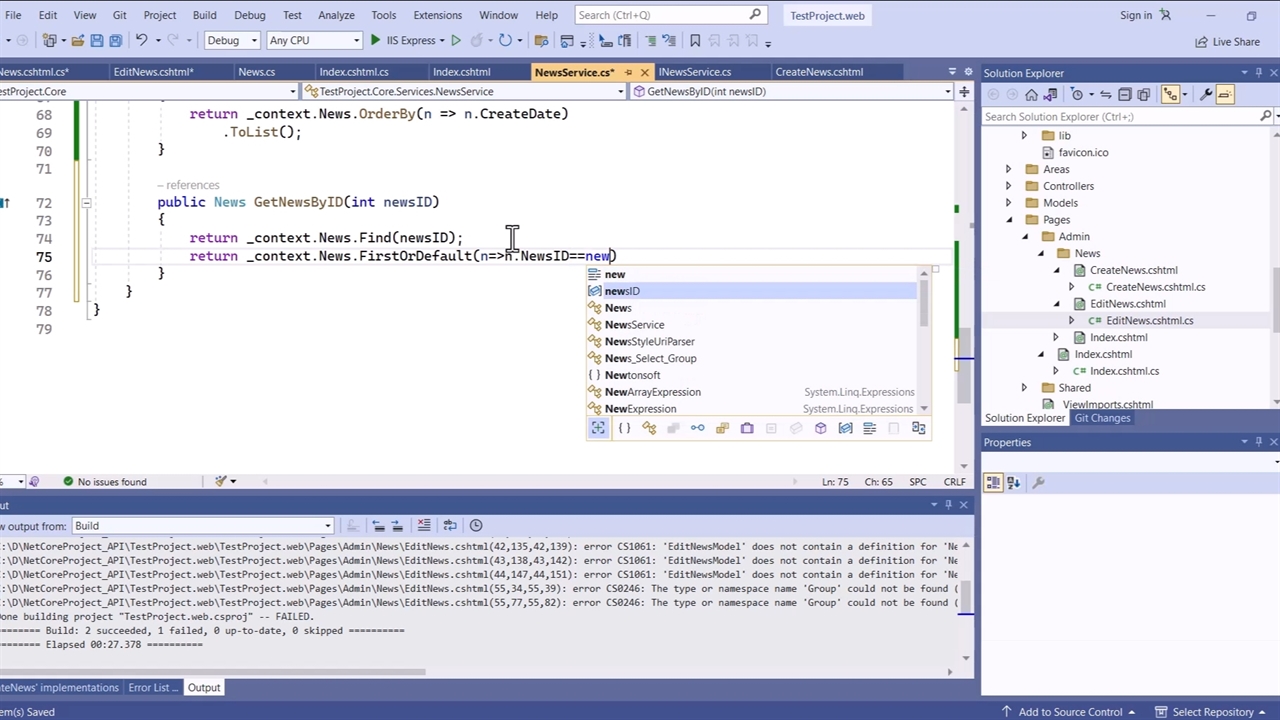Click the Home icon in Solution Explorer toolbar
This screenshot has width=1280, height=720.
click(x=1031, y=95)
